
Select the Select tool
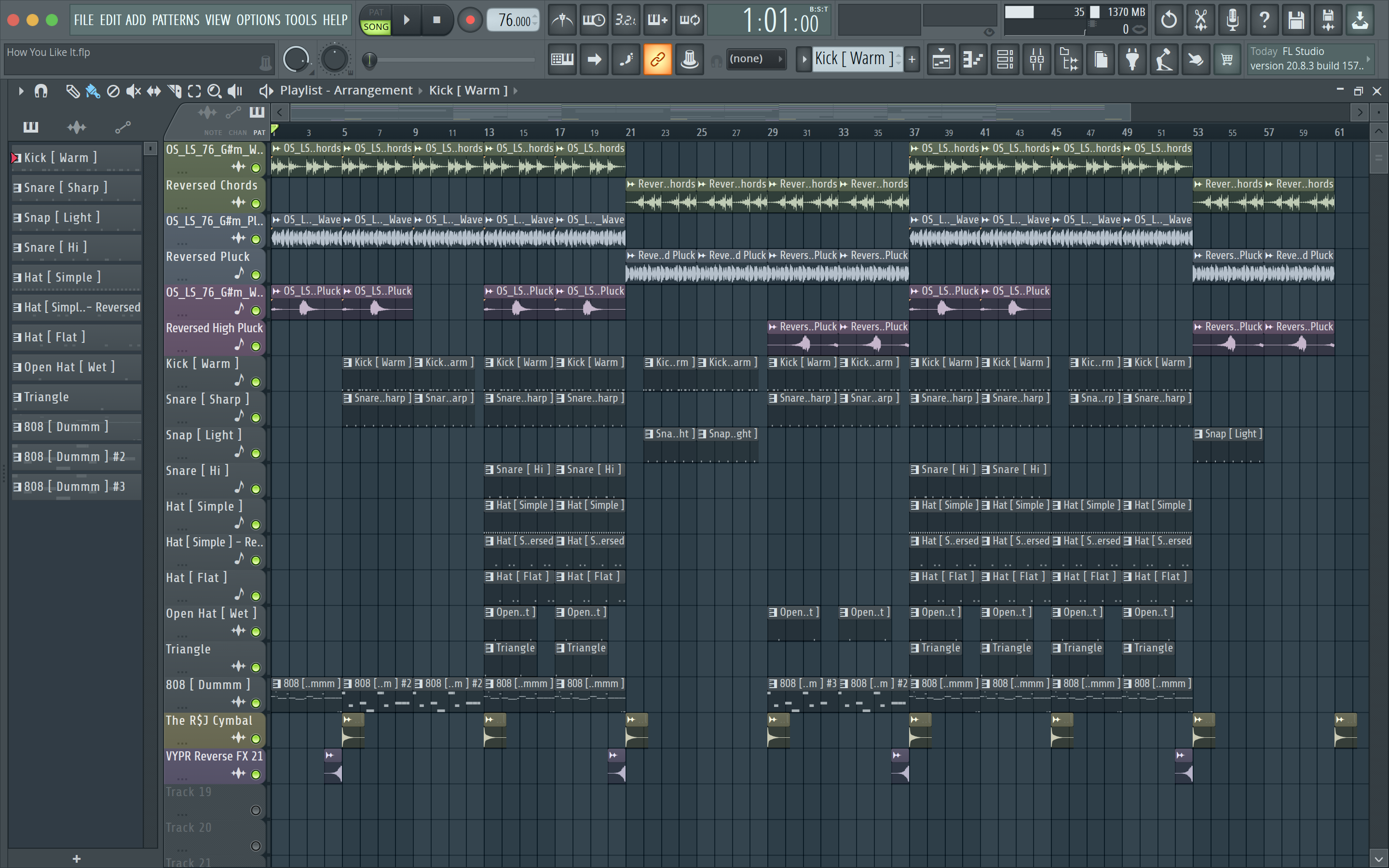tap(194, 91)
